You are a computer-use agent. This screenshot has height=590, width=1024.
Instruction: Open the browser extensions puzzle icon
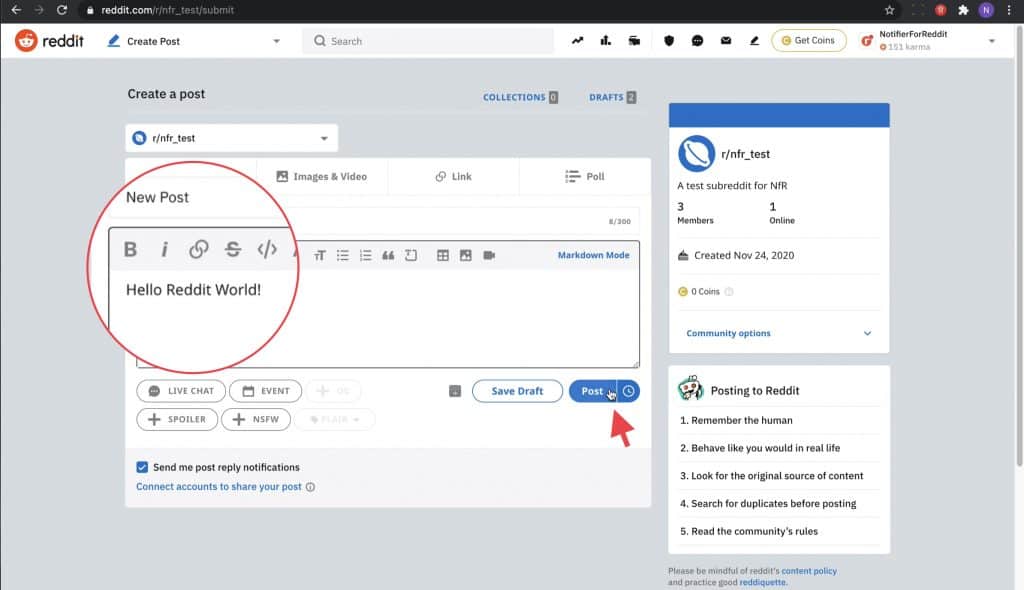963,10
